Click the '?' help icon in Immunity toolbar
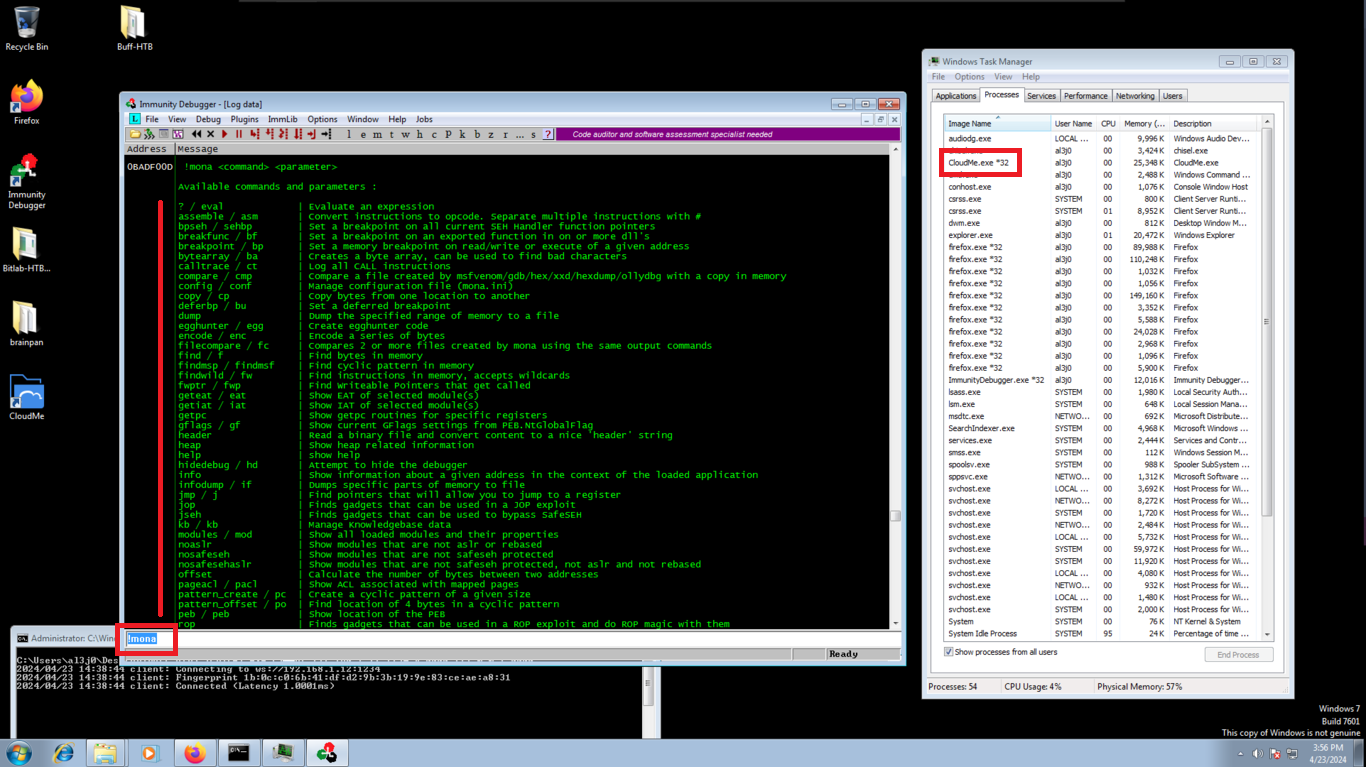This screenshot has height=767, width=1366. click(547, 134)
